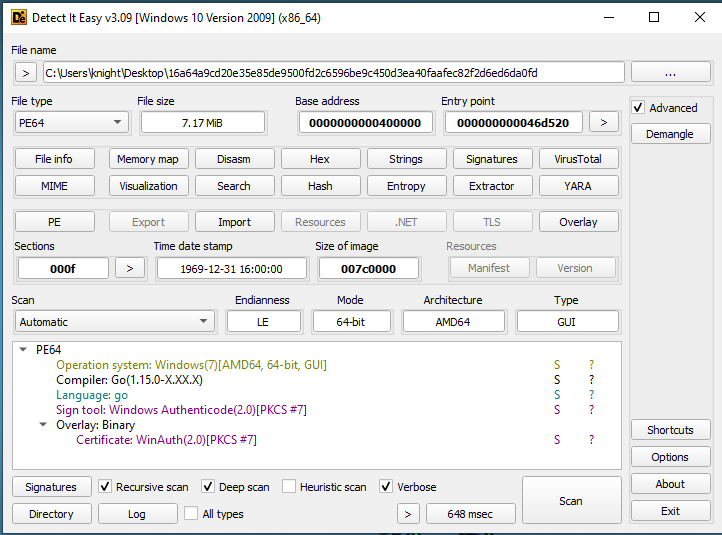Show the Strings list
Screen dimensions: 722x535
pyautogui.click(x=406, y=159)
